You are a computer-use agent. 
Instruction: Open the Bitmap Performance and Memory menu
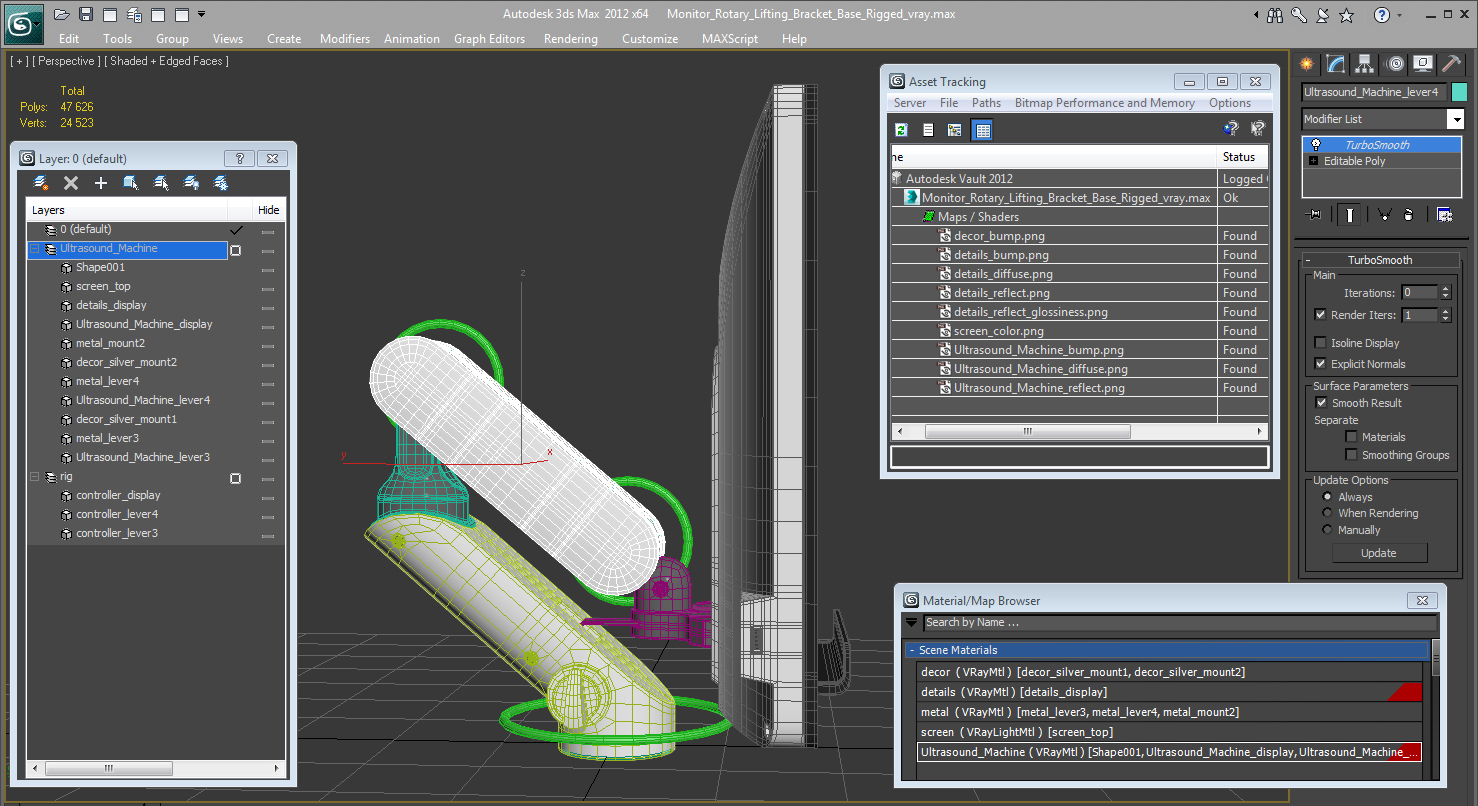tap(1104, 102)
